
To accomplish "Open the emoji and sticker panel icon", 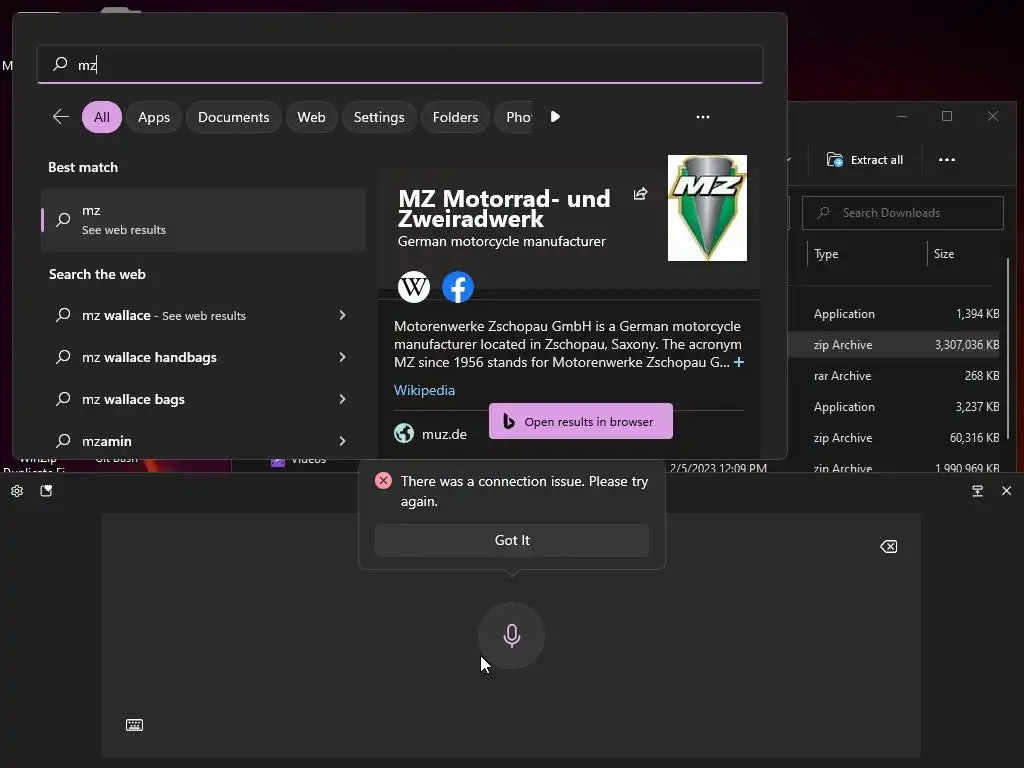I will tap(46, 491).
